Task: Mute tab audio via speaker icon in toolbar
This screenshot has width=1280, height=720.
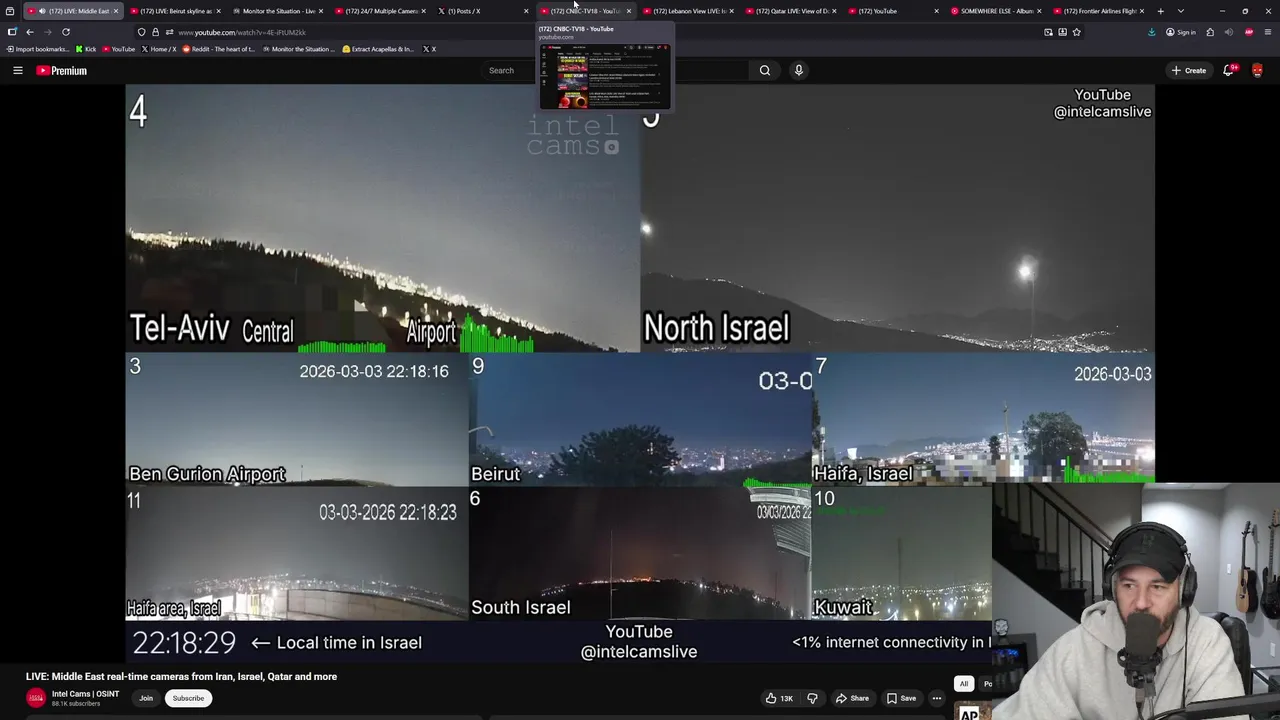Action: point(1229,32)
